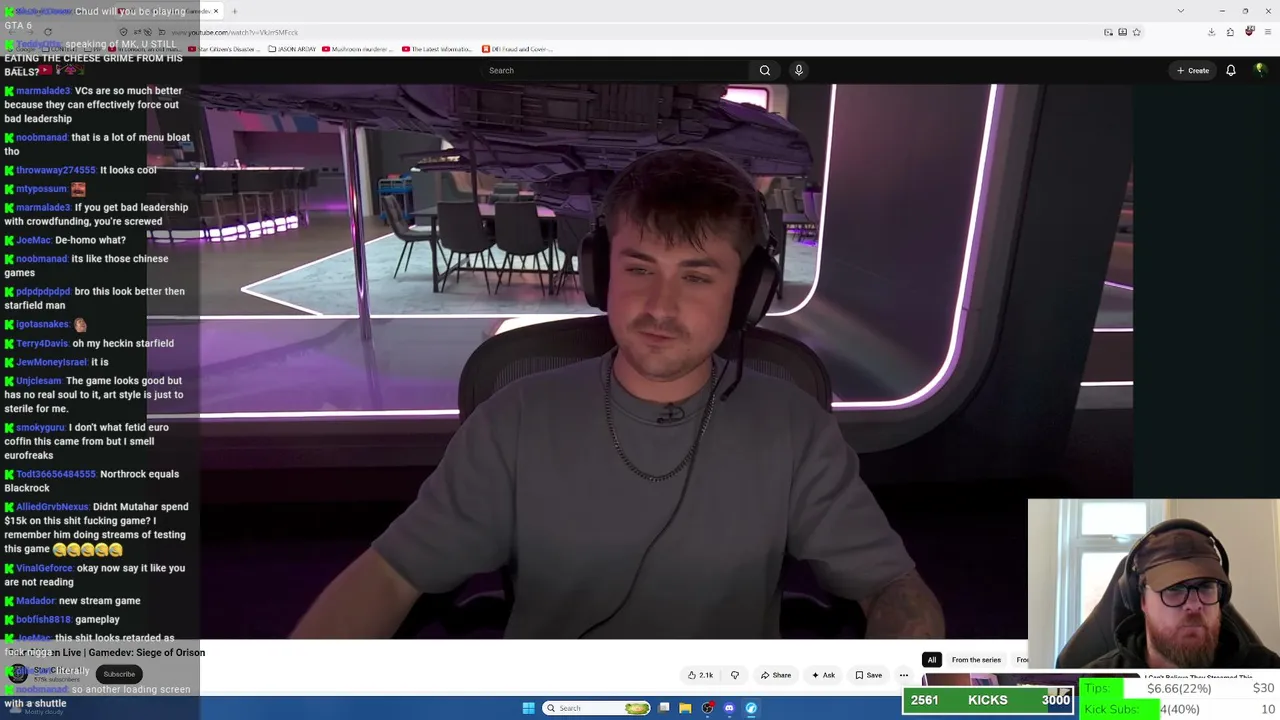This screenshot has width=1280, height=720.
Task: Save the video to a playlist
Action: point(869,675)
